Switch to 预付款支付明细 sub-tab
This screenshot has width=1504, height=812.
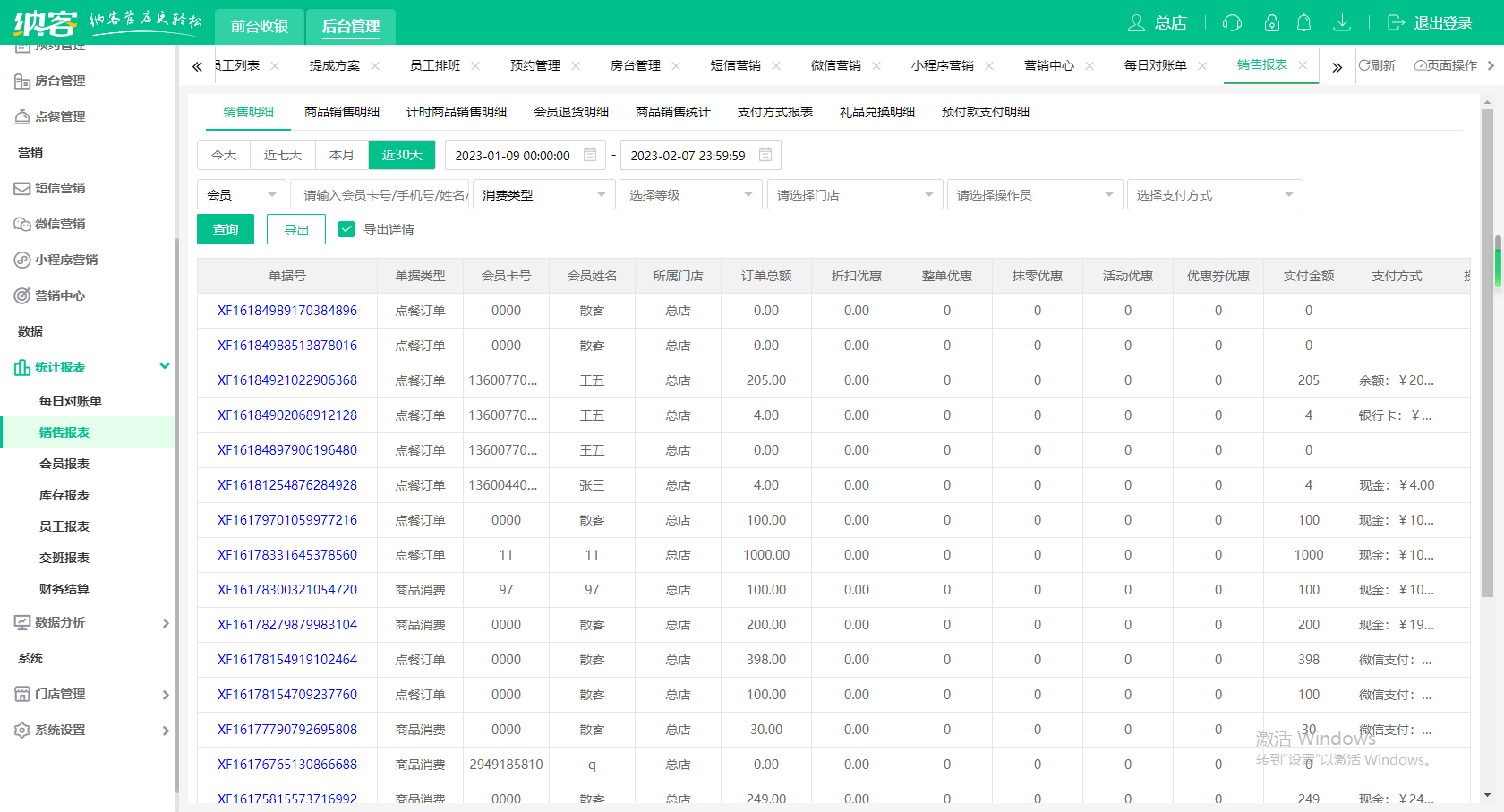pos(986,112)
